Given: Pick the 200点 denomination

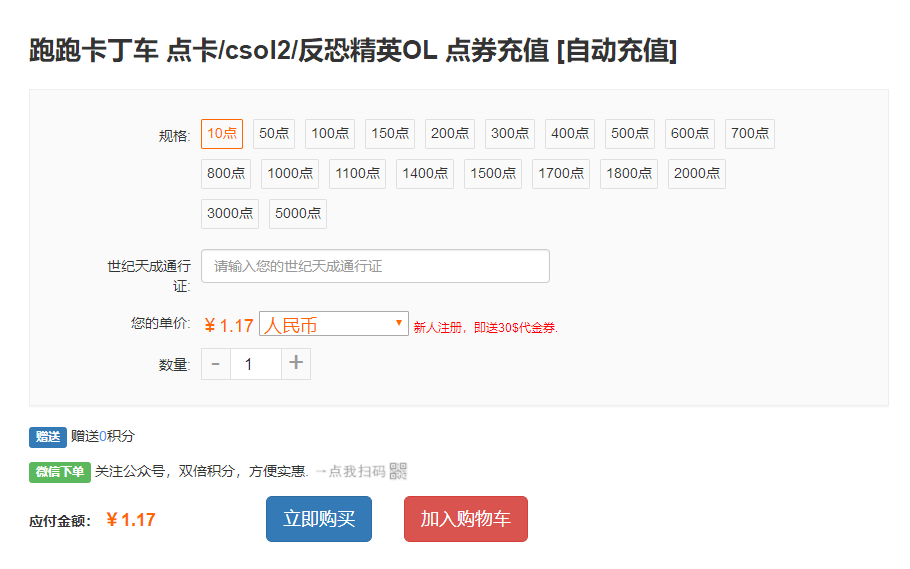Looking at the screenshot, I should pyautogui.click(x=450, y=134).
